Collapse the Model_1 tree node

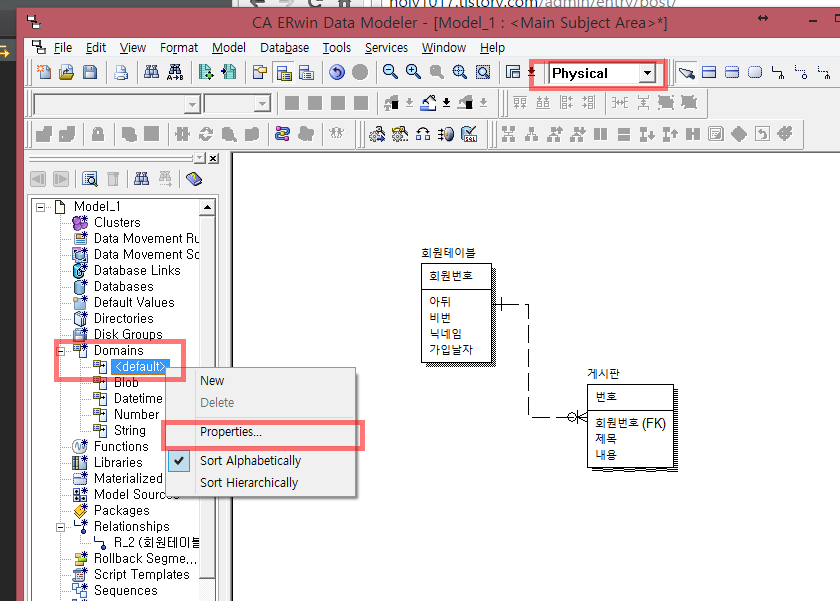coord(41,207)
